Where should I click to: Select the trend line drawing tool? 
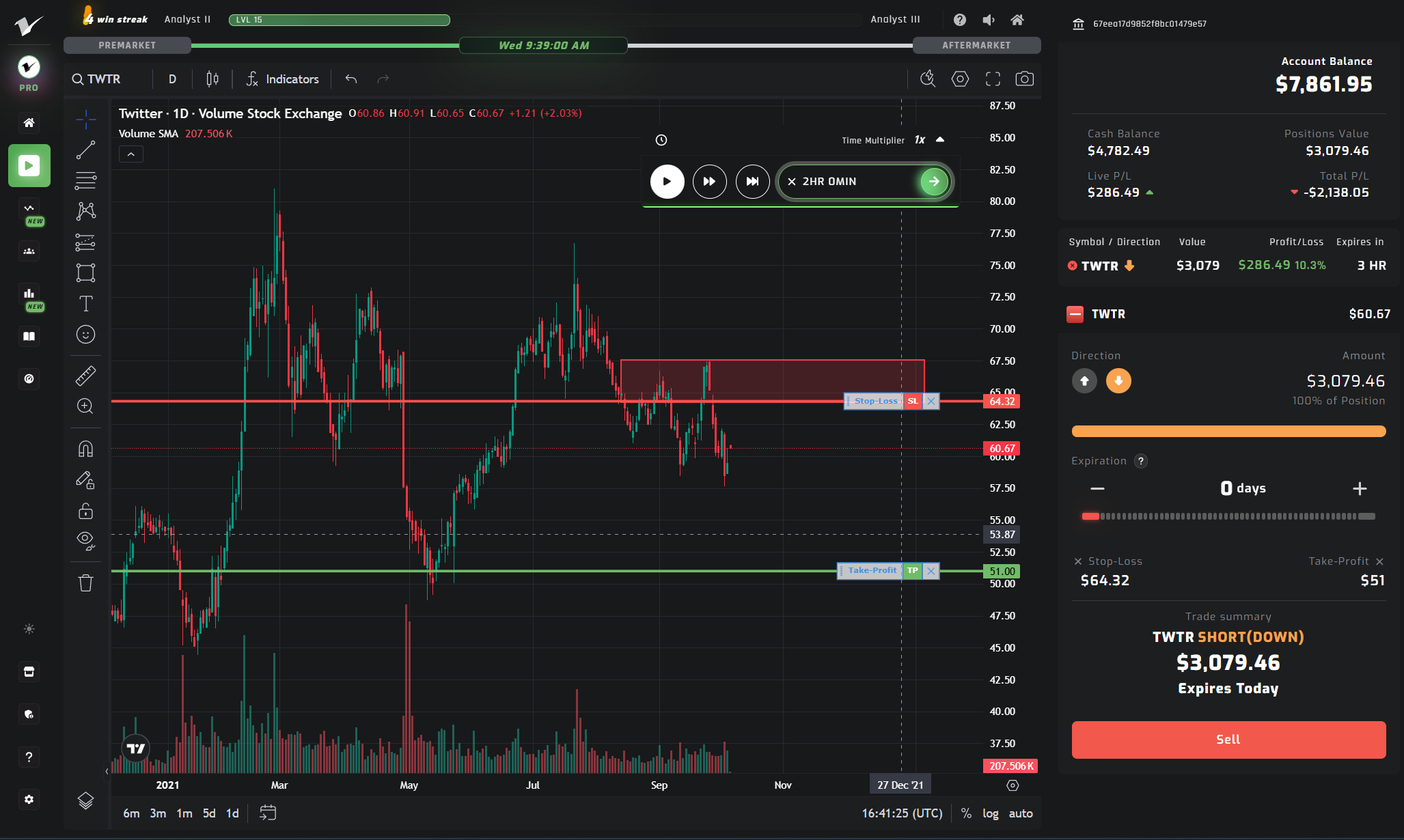85,150
